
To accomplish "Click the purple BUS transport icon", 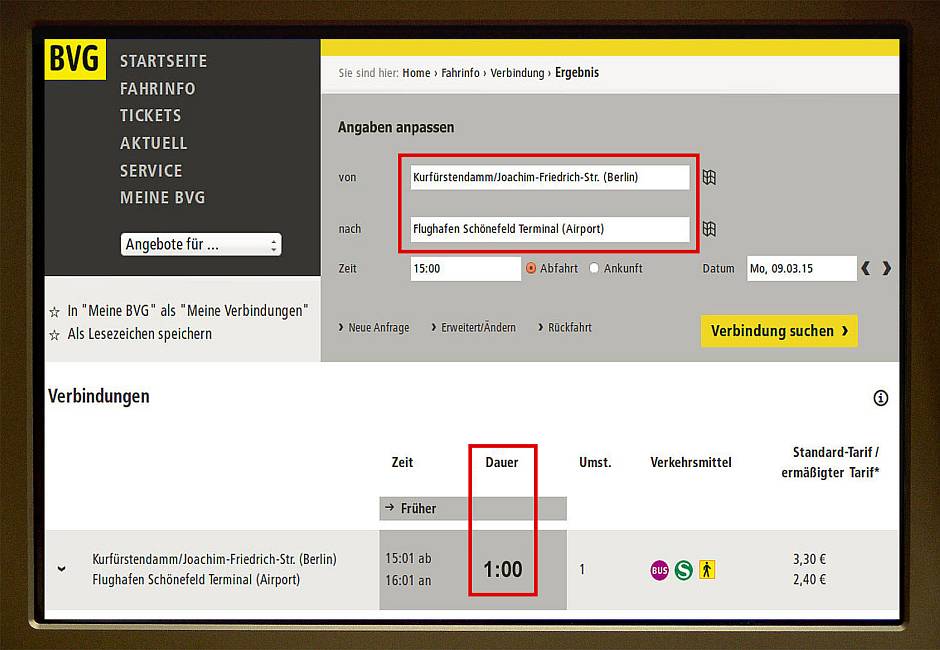I will click(x=659, y=570).
